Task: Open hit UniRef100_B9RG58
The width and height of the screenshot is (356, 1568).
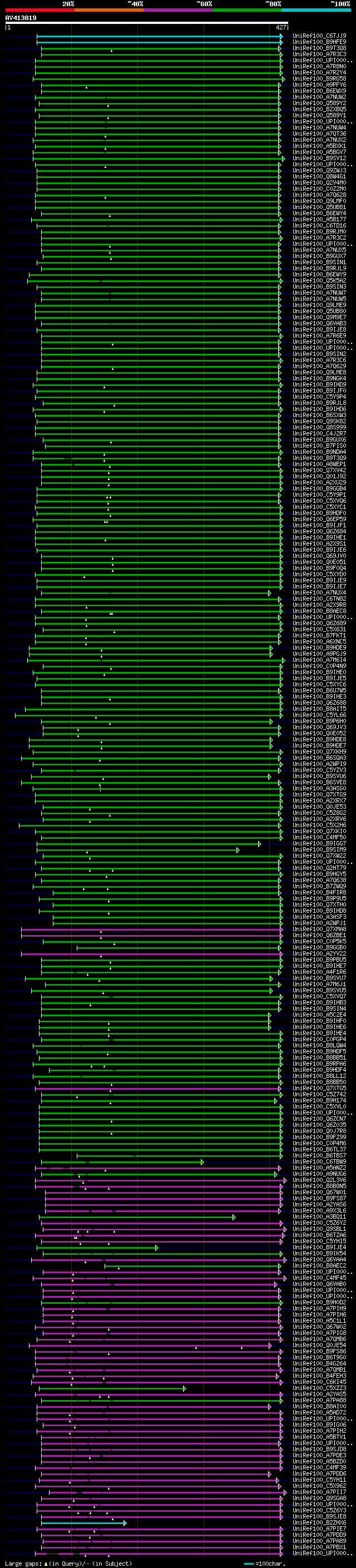Action: pyautogui.click(x=319, y=78)
